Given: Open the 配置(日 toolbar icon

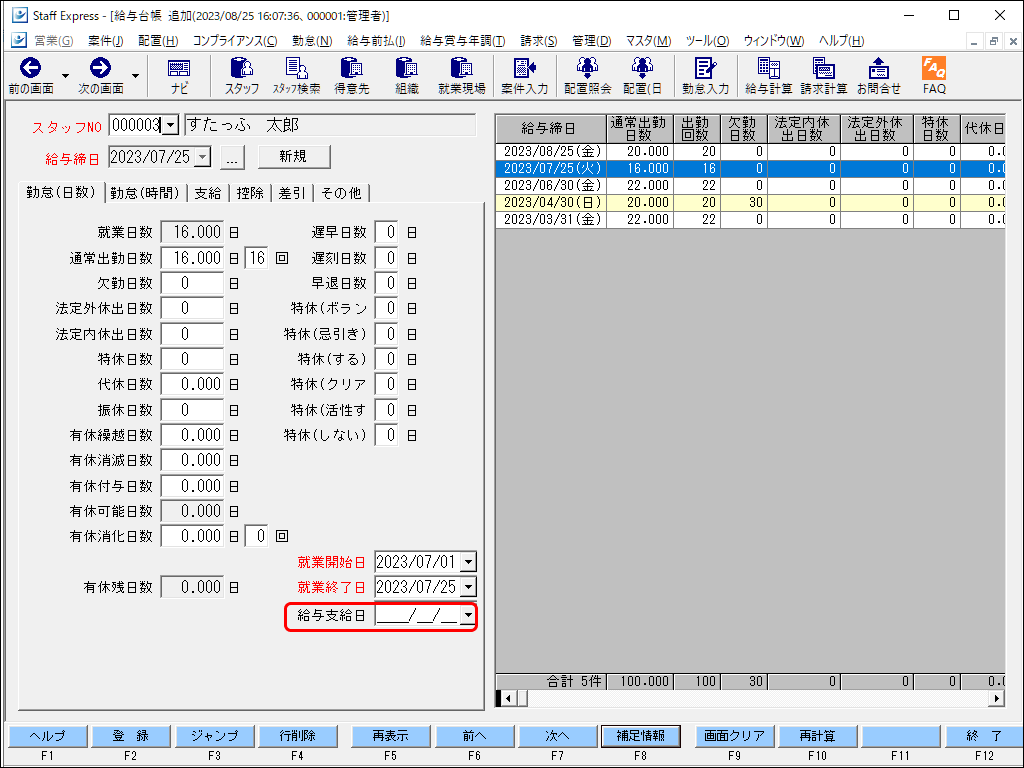Looking at the screenshot, I should coord(642,76).
